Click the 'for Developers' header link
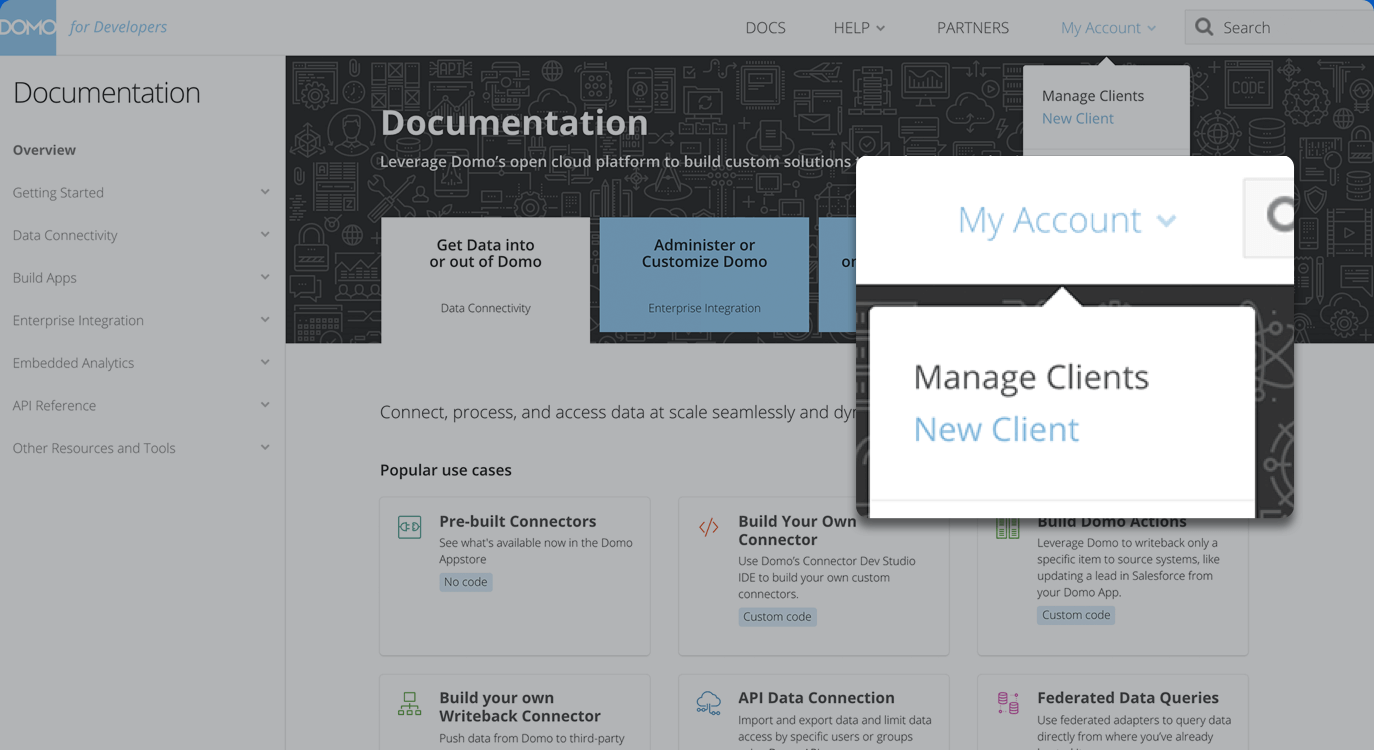Image resolution: width=1374 pixels, height=750 pixels. pos(118,27)
